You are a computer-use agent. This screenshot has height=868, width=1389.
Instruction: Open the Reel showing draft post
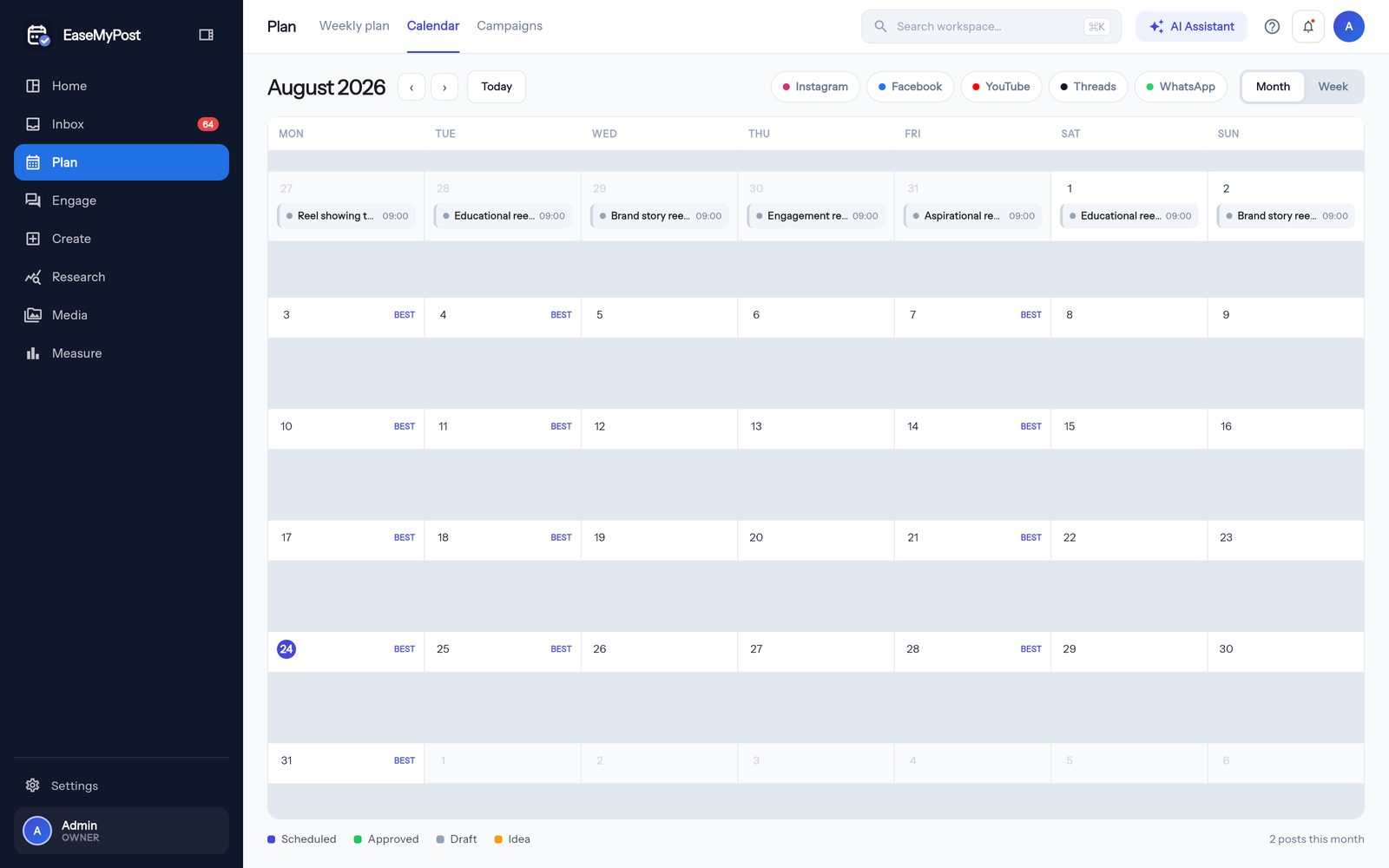click(x=346, y=216)
